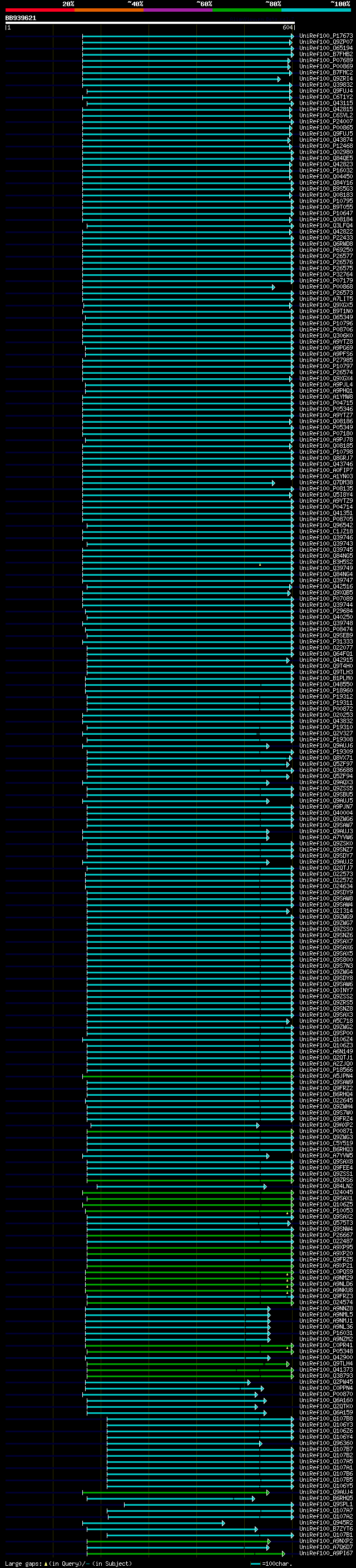Click the UniRef100_Q9ZRI4 label
The width and height of the screenshot is (356, 1568).
pyautogui.click(x=326, y=78)
